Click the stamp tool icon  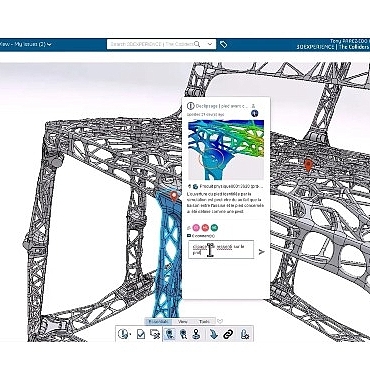[197, 334]
